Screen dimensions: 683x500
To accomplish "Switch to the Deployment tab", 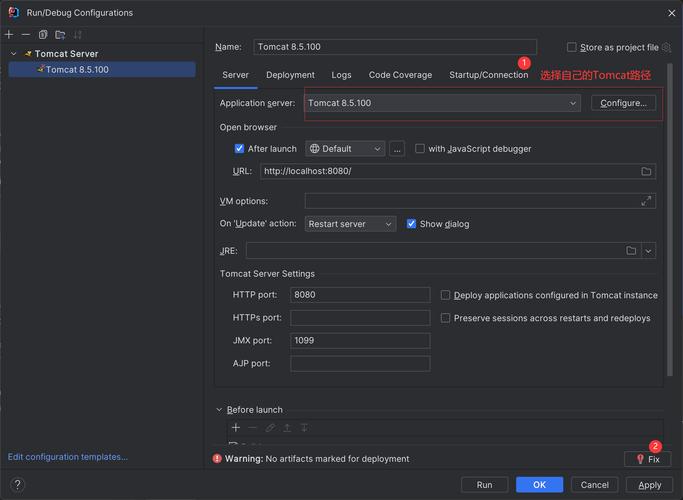I will tap(290, 75).
